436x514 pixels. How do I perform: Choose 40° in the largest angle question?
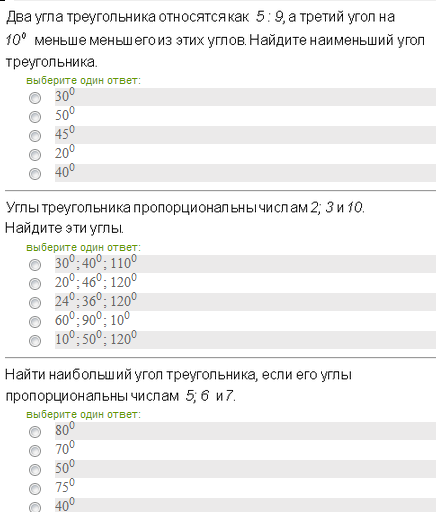[35, 508]
